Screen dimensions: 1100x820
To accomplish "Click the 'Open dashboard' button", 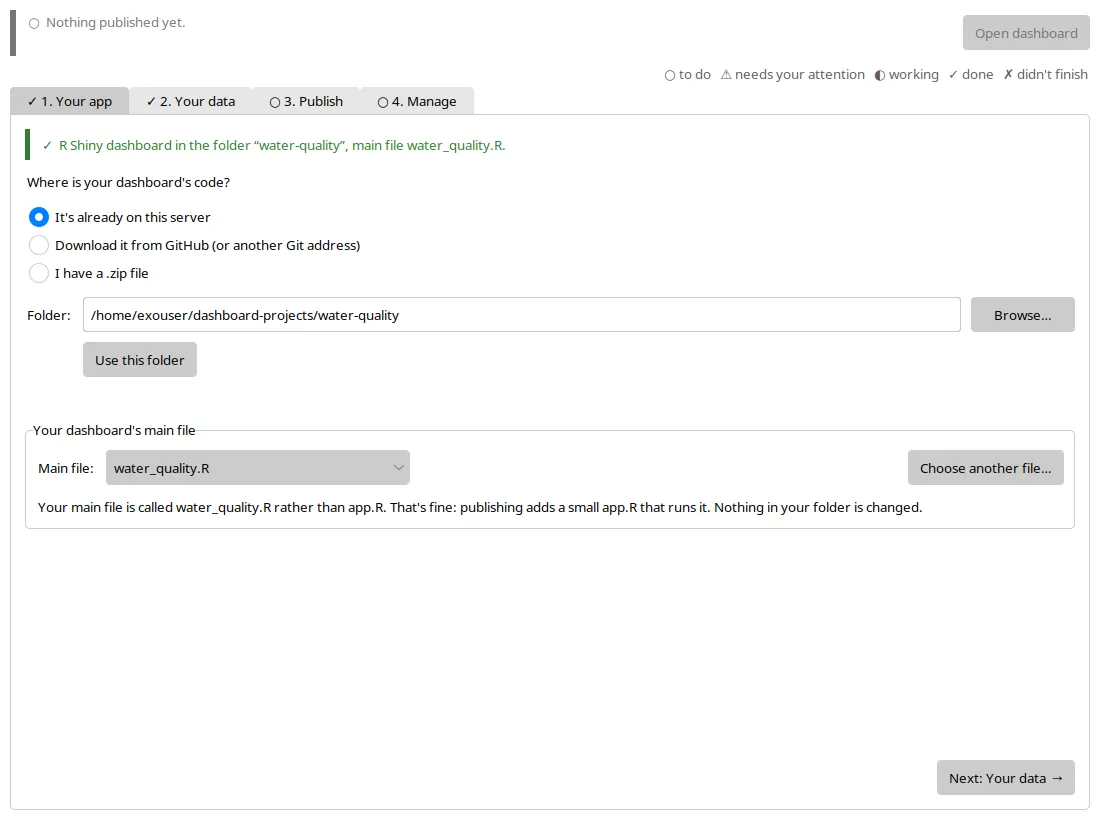I will tap(1026, 33).
